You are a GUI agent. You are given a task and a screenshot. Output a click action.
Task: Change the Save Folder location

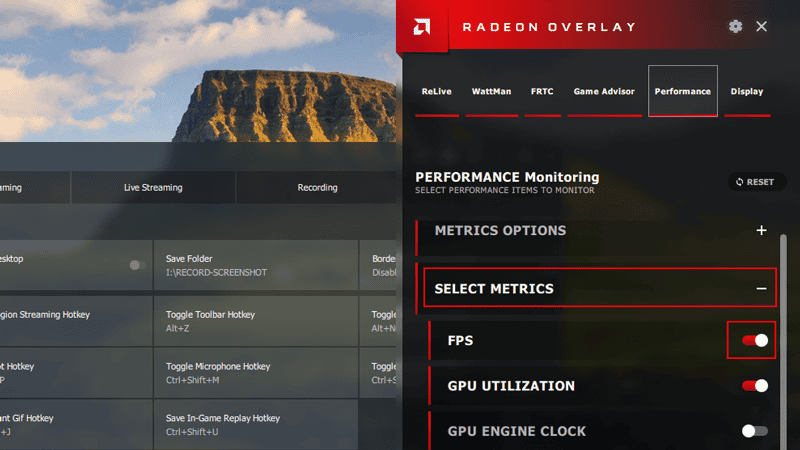click(255, 265)
